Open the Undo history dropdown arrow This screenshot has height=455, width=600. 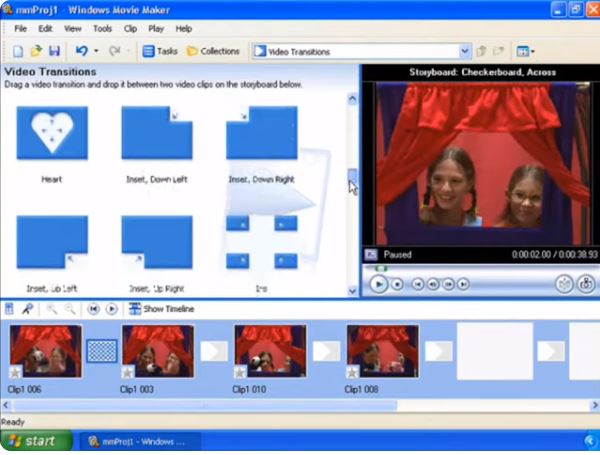96,51
